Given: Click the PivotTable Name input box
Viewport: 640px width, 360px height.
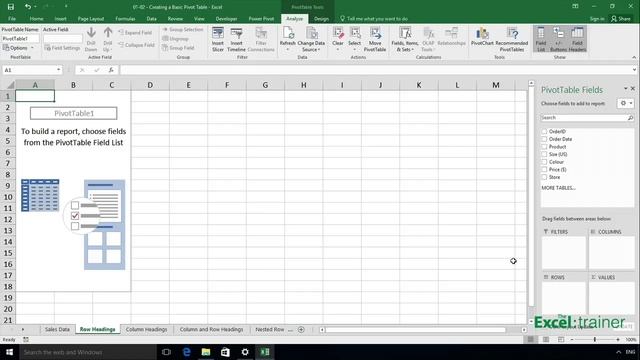Looking at the screenshot, I should tap(20, 38).
